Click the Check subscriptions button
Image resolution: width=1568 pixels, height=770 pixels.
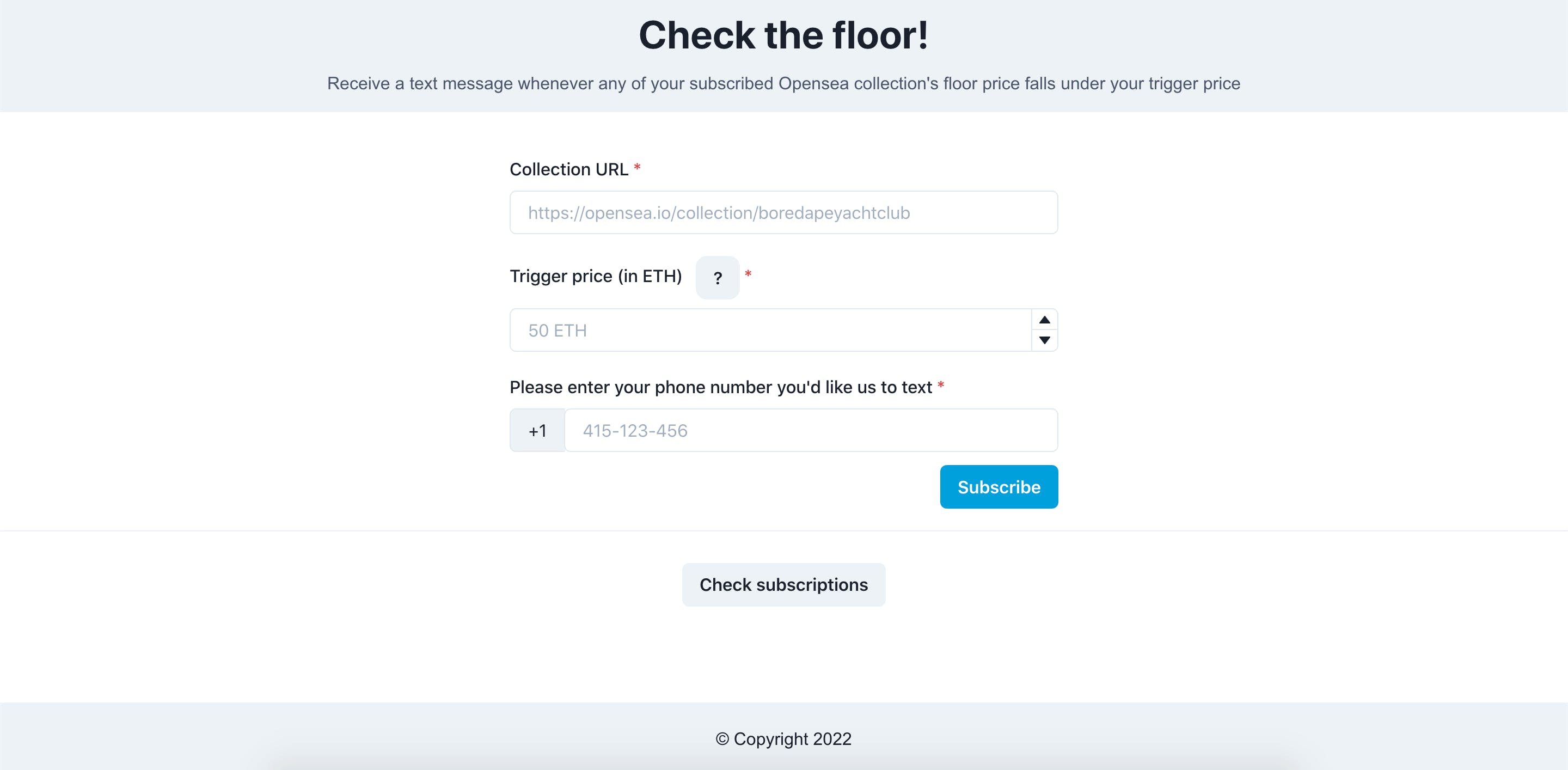pos(784,584)
